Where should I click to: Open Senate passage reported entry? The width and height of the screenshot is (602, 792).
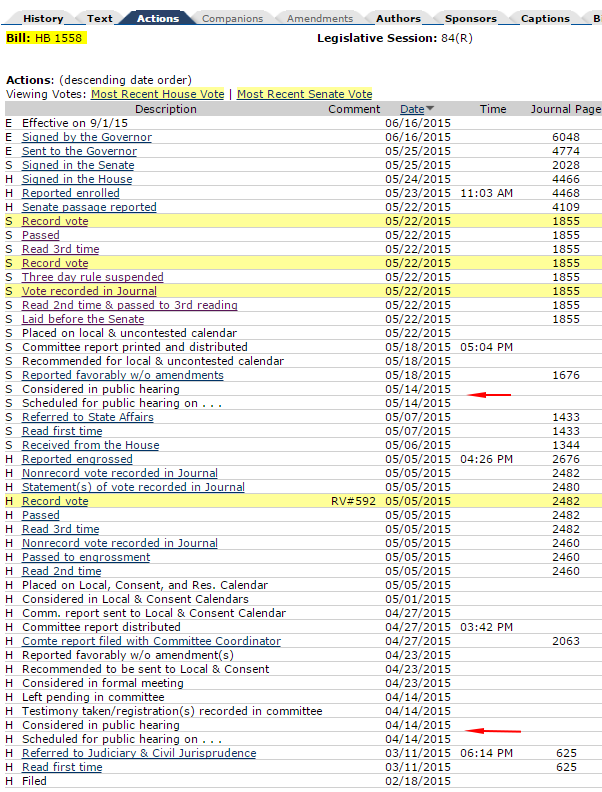pos(89,207)
